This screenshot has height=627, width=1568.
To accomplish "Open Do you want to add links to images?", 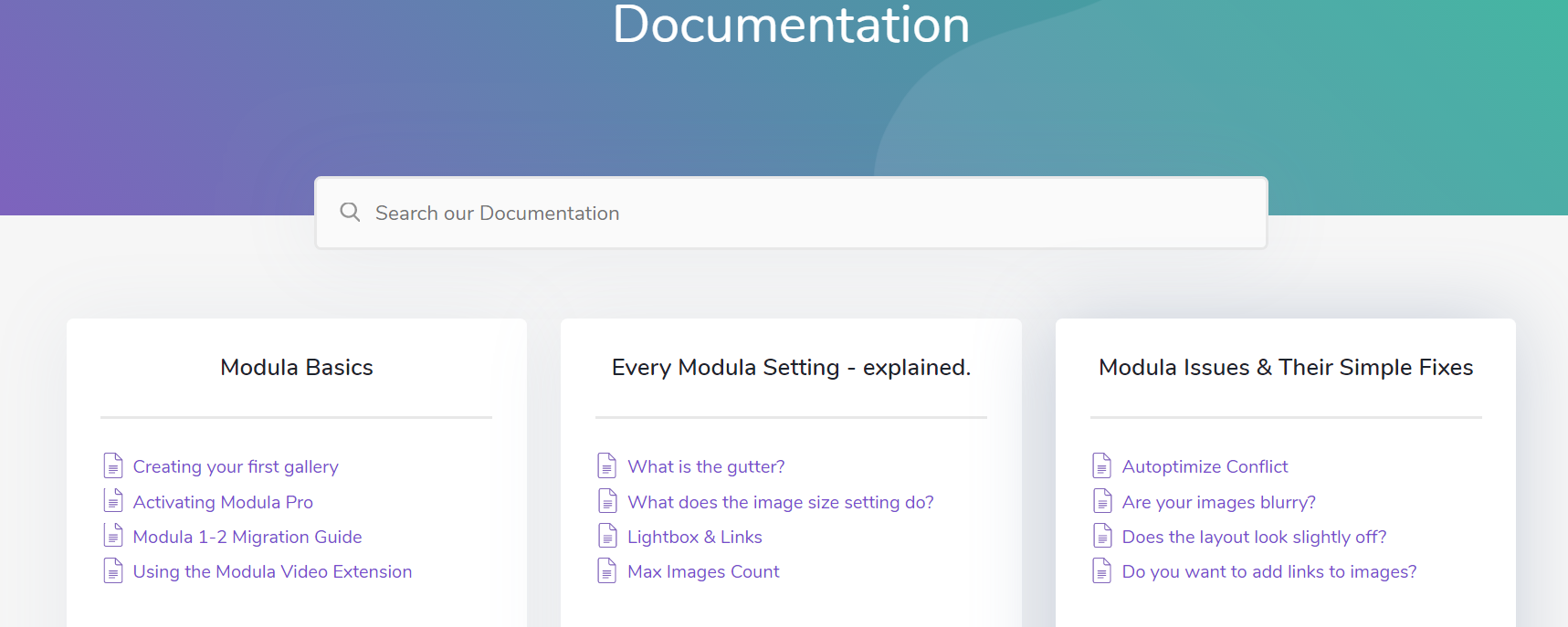I will [1269, 571].
